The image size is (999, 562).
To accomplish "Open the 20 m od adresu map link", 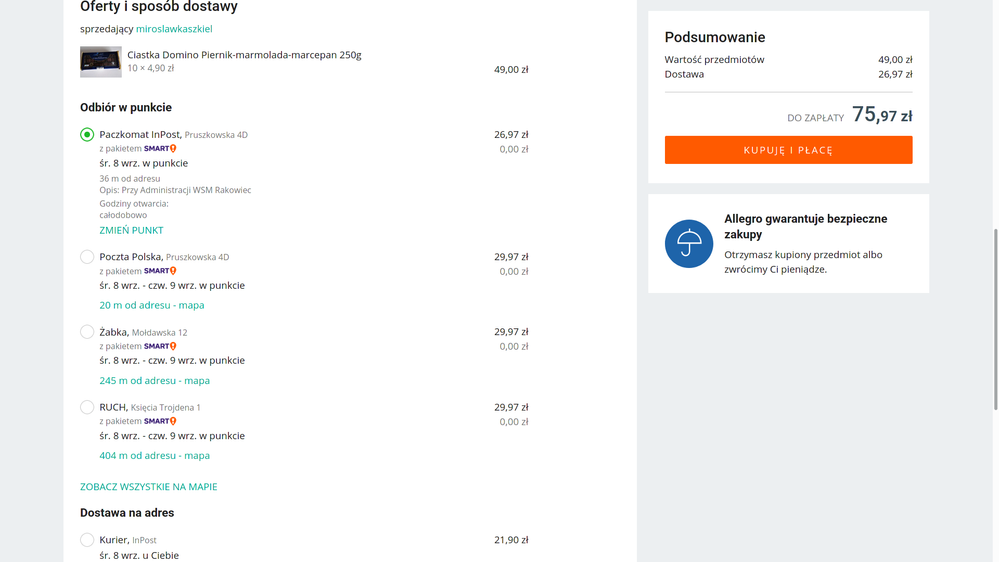I will pyautogui.click(x=152, y=305).
